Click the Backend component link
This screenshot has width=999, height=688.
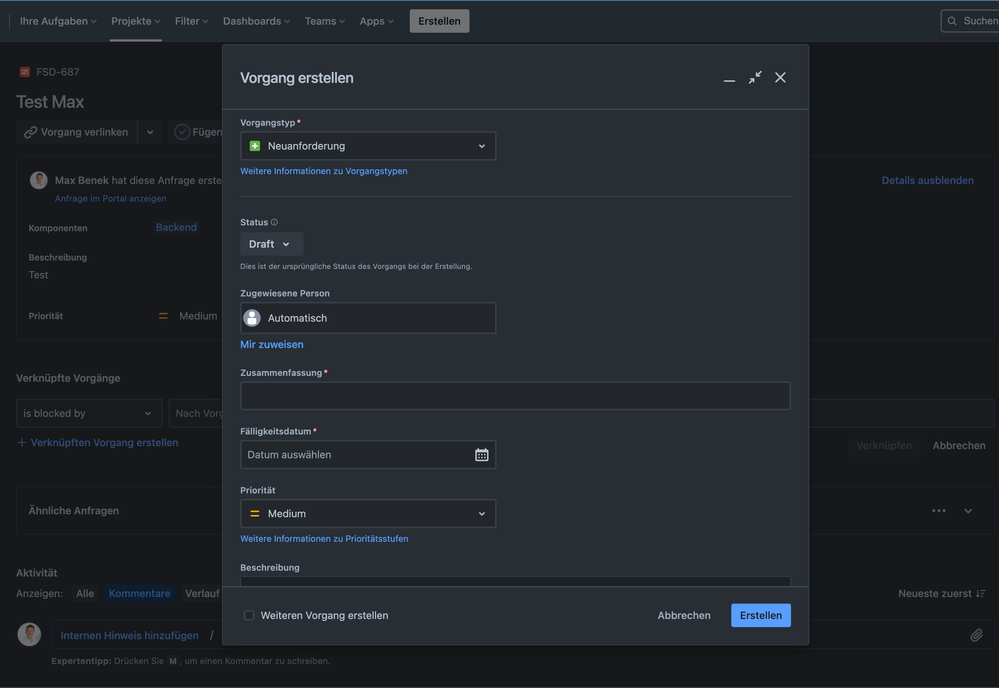point(176,227)
